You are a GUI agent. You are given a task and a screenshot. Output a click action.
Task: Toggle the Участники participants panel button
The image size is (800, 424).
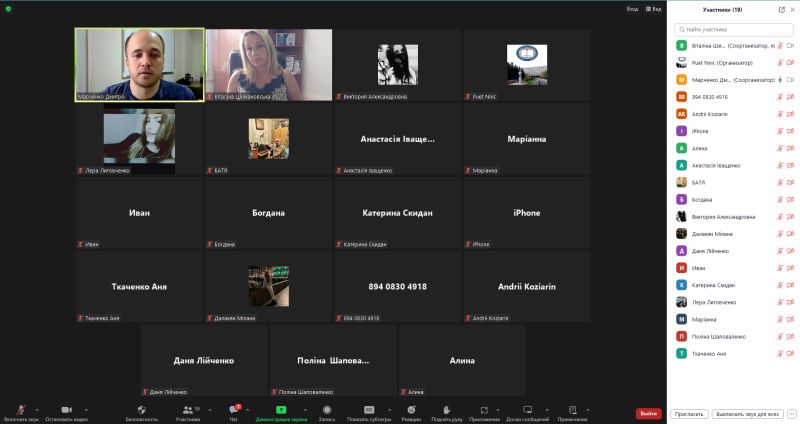188,410
